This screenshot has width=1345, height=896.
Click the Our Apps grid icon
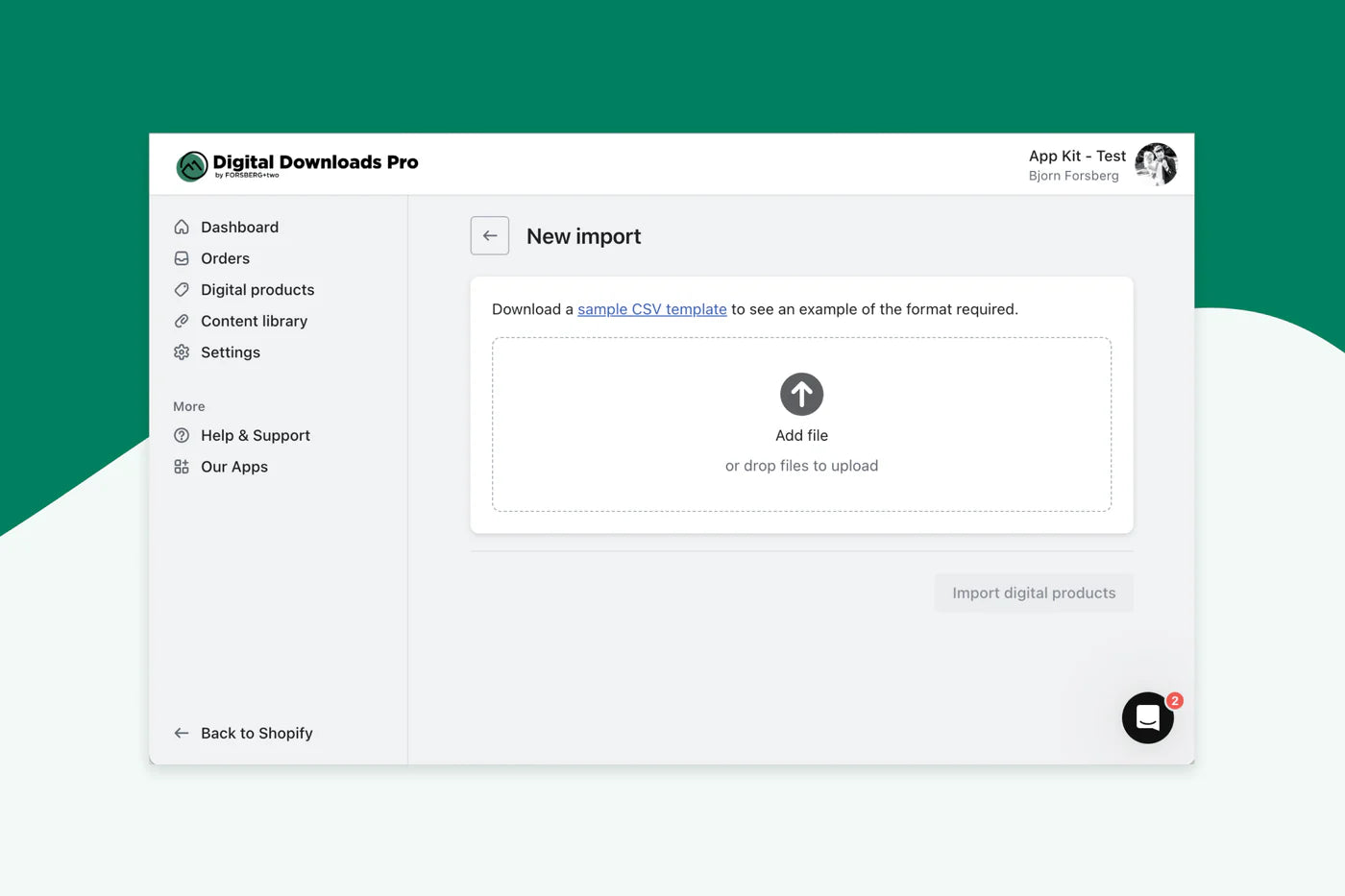point(182,467)
